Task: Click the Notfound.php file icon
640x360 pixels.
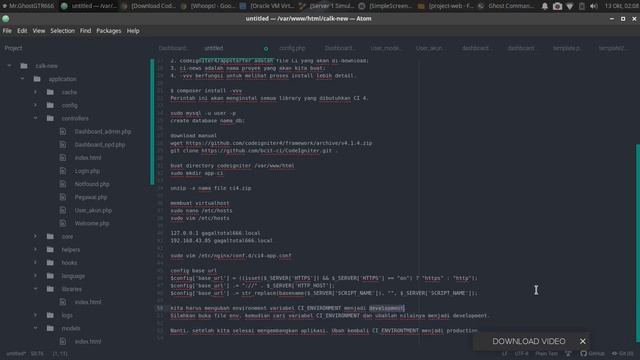Action: (x=63, y=184)
